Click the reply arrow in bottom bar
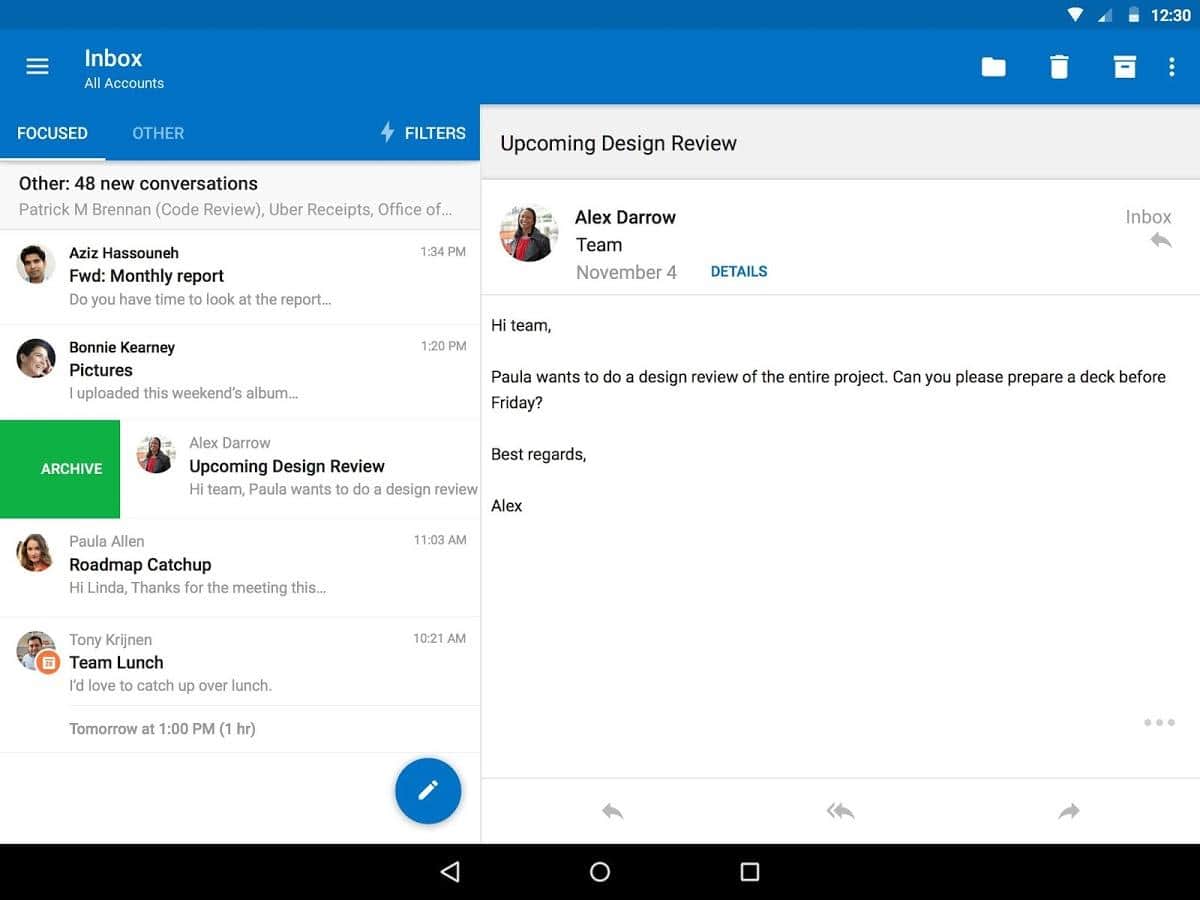 click(613, 811)
